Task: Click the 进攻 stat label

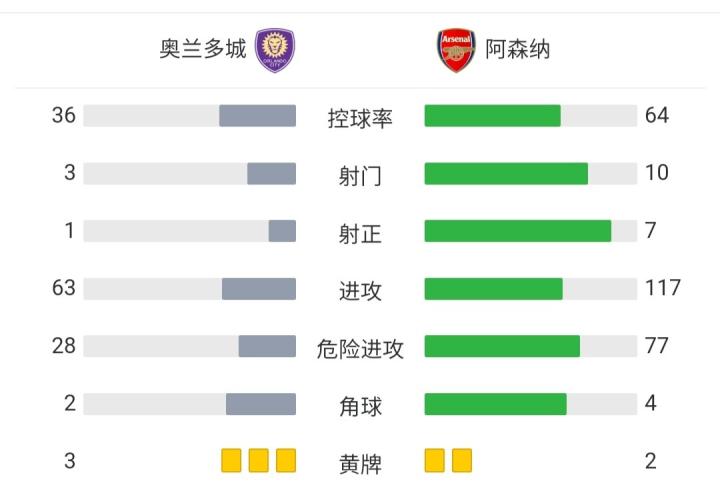Action: 360,291
